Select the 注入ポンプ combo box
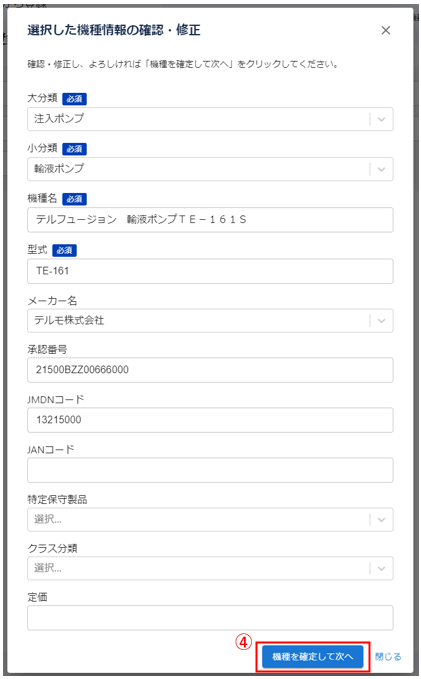 coord(210,119)
